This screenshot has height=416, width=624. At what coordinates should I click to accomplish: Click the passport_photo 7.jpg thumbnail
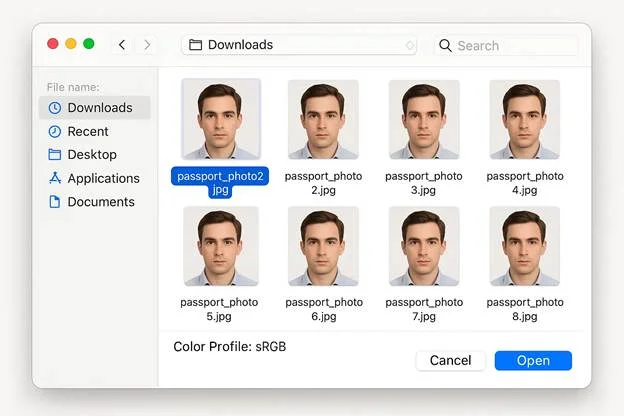[x=424, y=247]
